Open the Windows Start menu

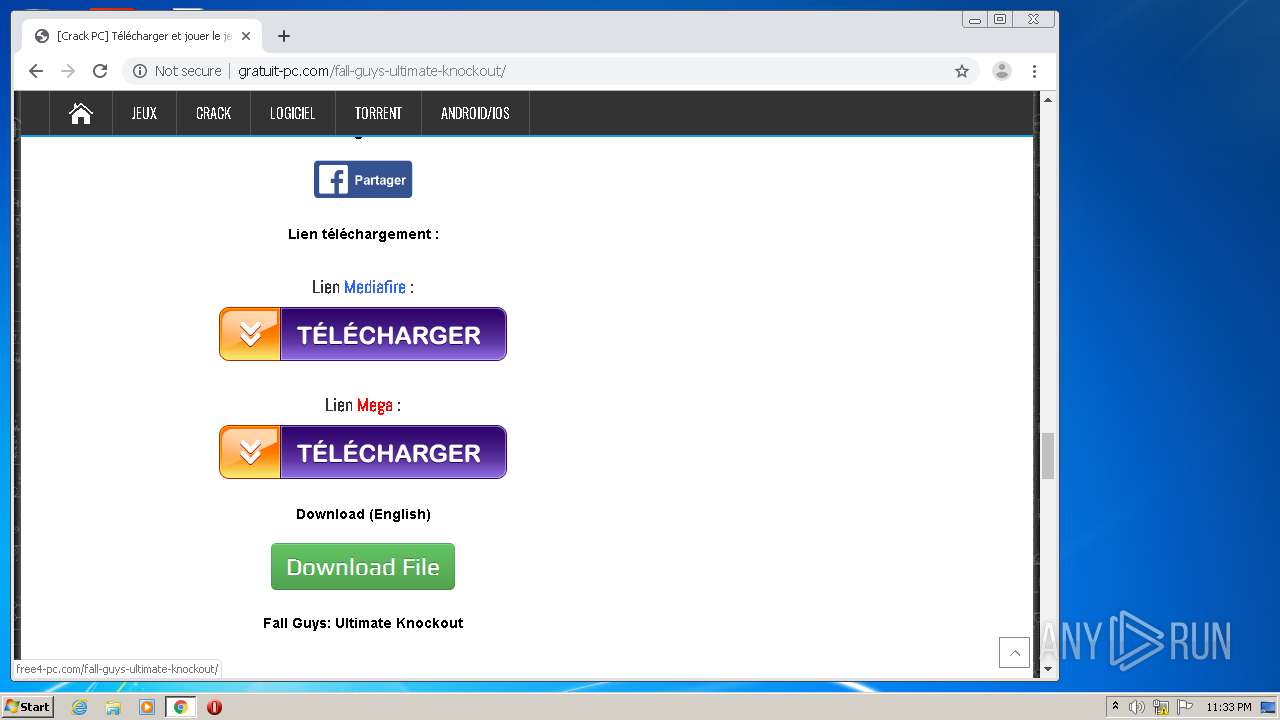(27, 707)
